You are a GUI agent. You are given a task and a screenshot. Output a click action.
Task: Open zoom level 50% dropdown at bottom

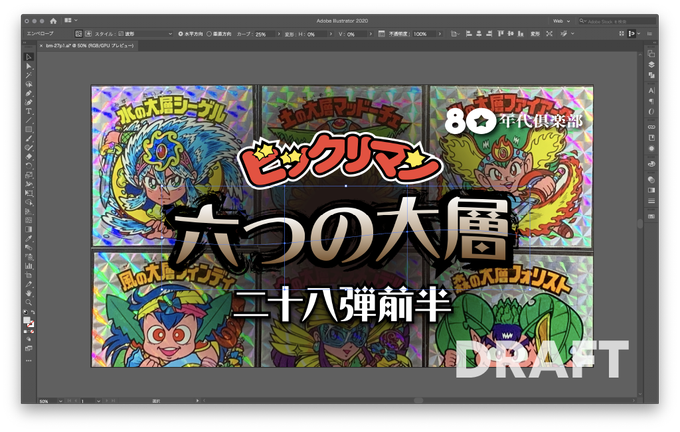click(60, 401)
